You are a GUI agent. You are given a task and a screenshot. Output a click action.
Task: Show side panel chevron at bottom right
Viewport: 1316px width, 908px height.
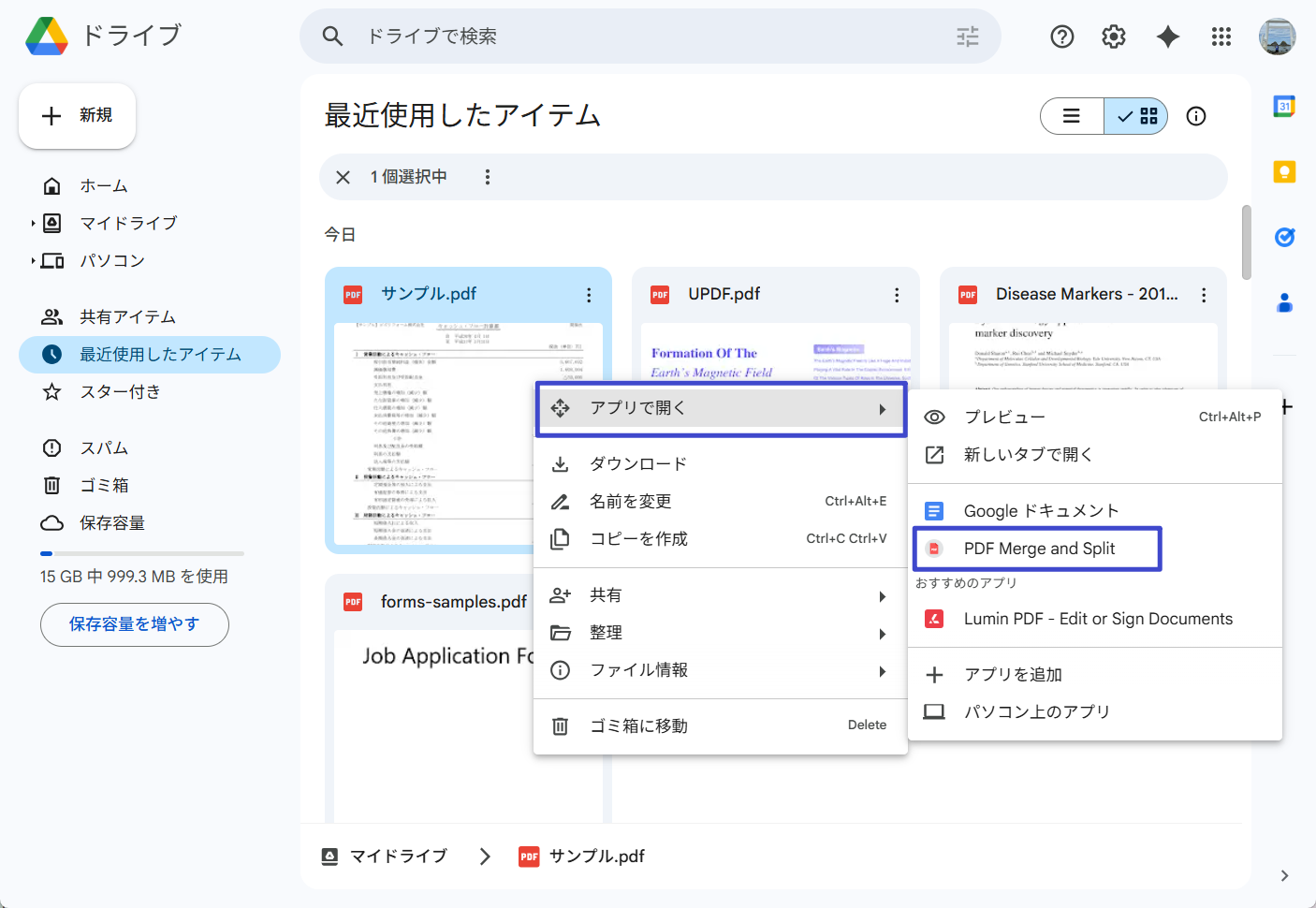click(1284, 875)
